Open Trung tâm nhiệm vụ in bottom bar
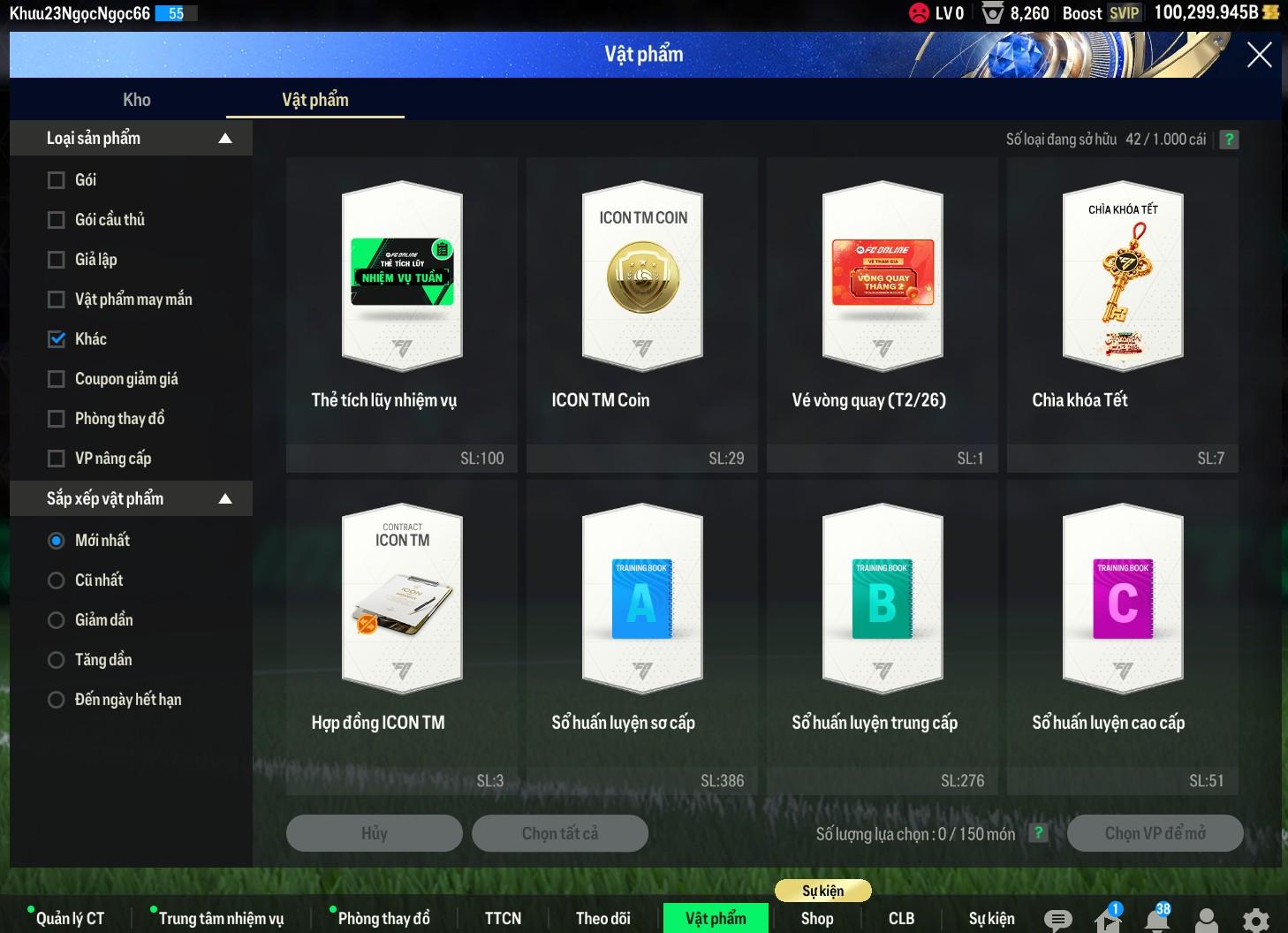The image size is (1288, 933). coord(221,919)
